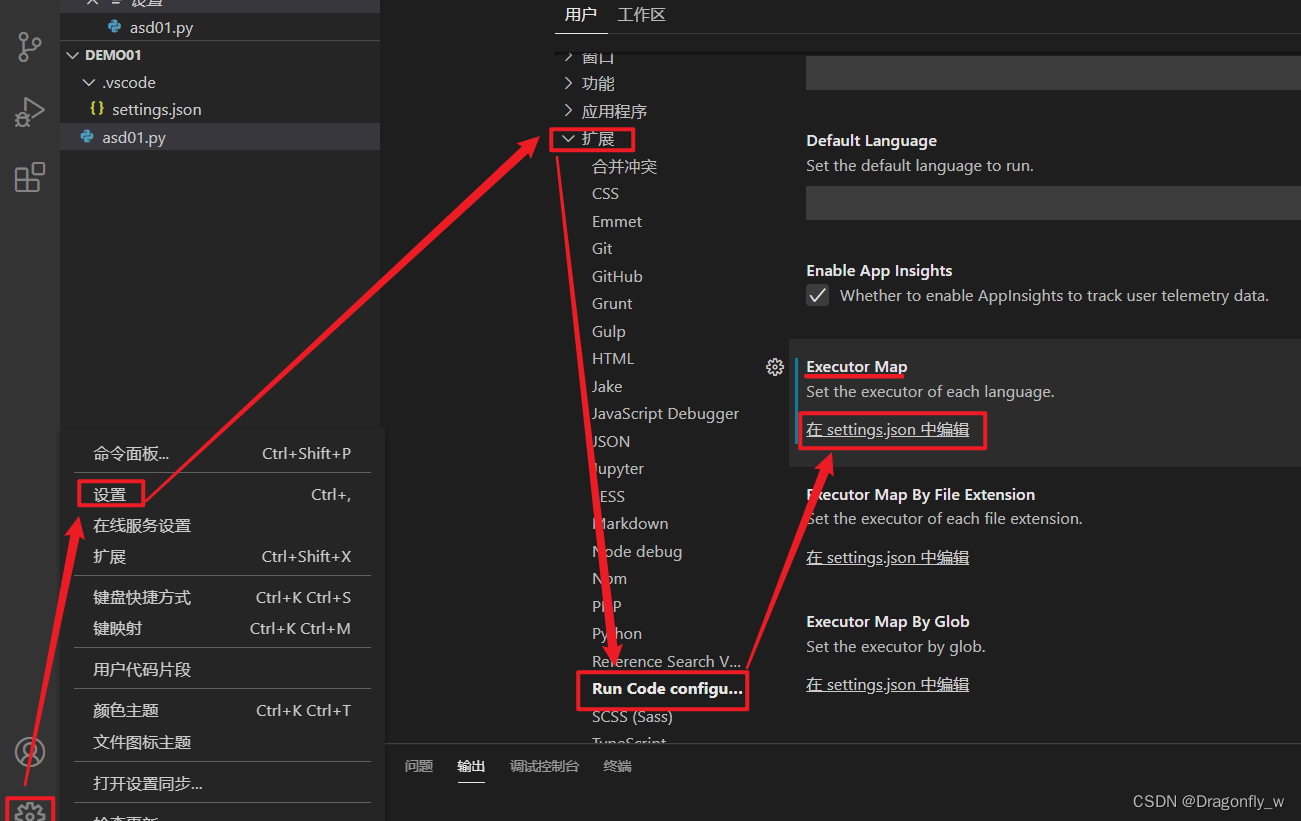Toggle the Enable App Insights checkbox
The image size is (1301, 821).
(x=818, y=296)
